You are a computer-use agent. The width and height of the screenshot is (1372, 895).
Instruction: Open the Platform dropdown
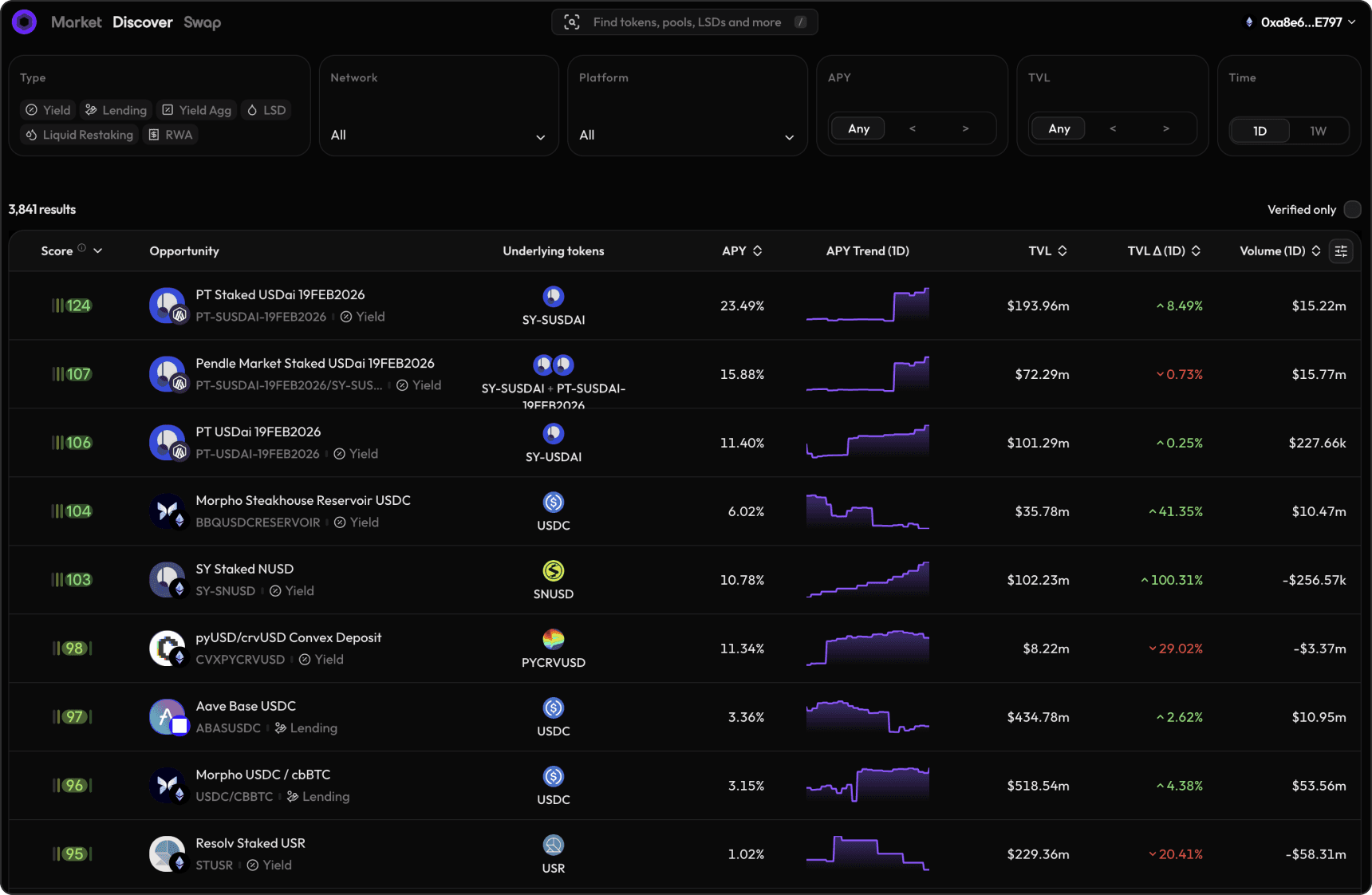click(x=686, y=136)
